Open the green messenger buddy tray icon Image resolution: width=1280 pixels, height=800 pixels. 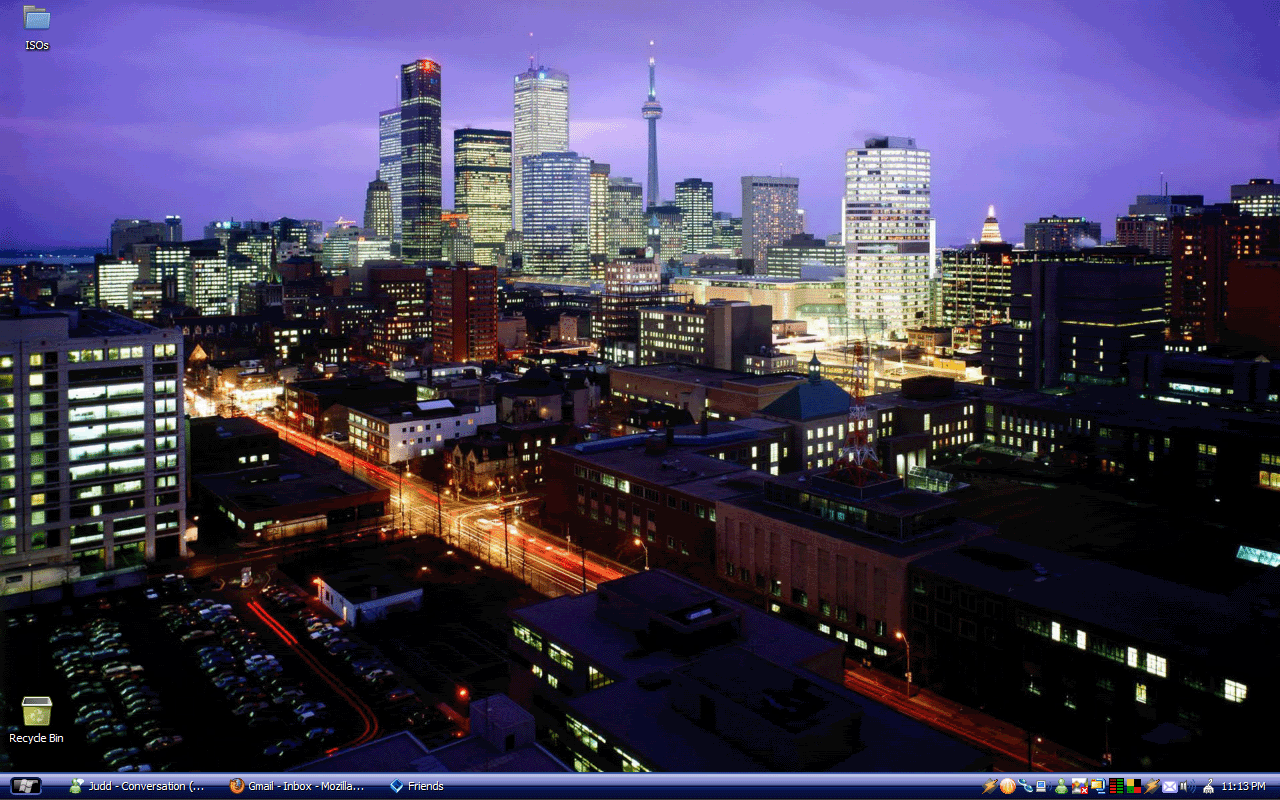pos(1061,786)
